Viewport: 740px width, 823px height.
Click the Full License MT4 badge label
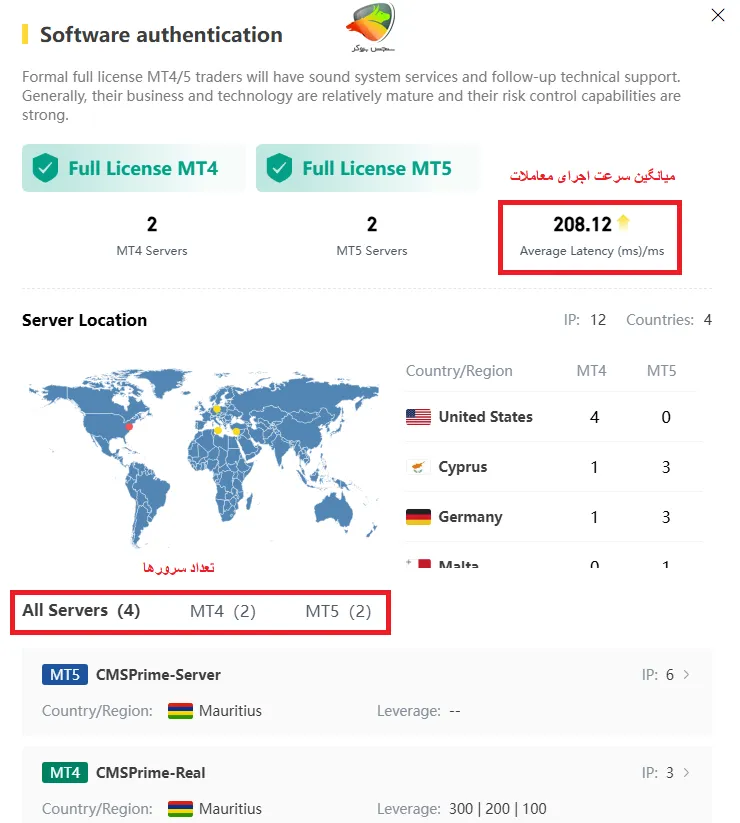tap(143, 168)
